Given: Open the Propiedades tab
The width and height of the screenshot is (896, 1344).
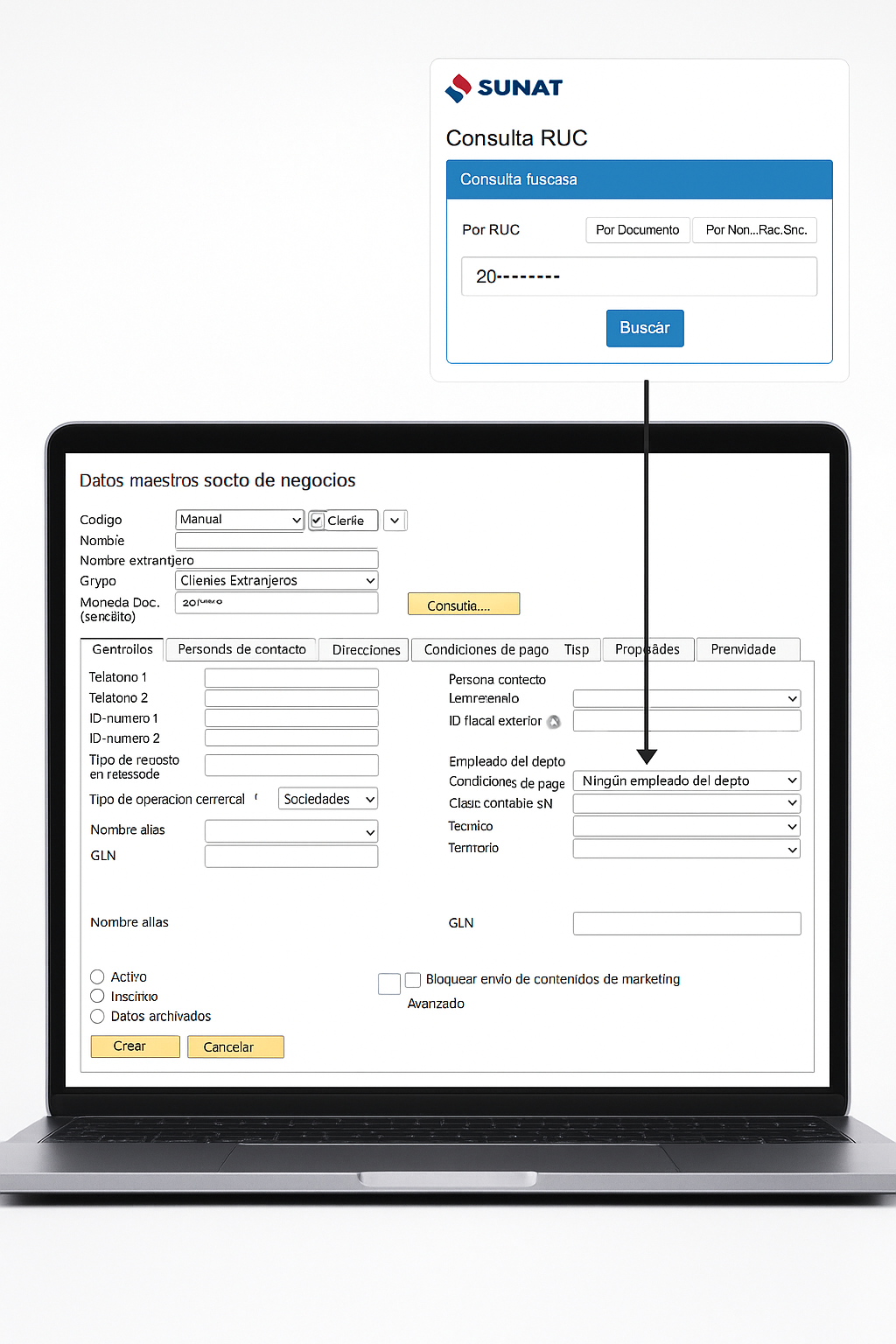Looking at the screenshot, I should 647,649.
